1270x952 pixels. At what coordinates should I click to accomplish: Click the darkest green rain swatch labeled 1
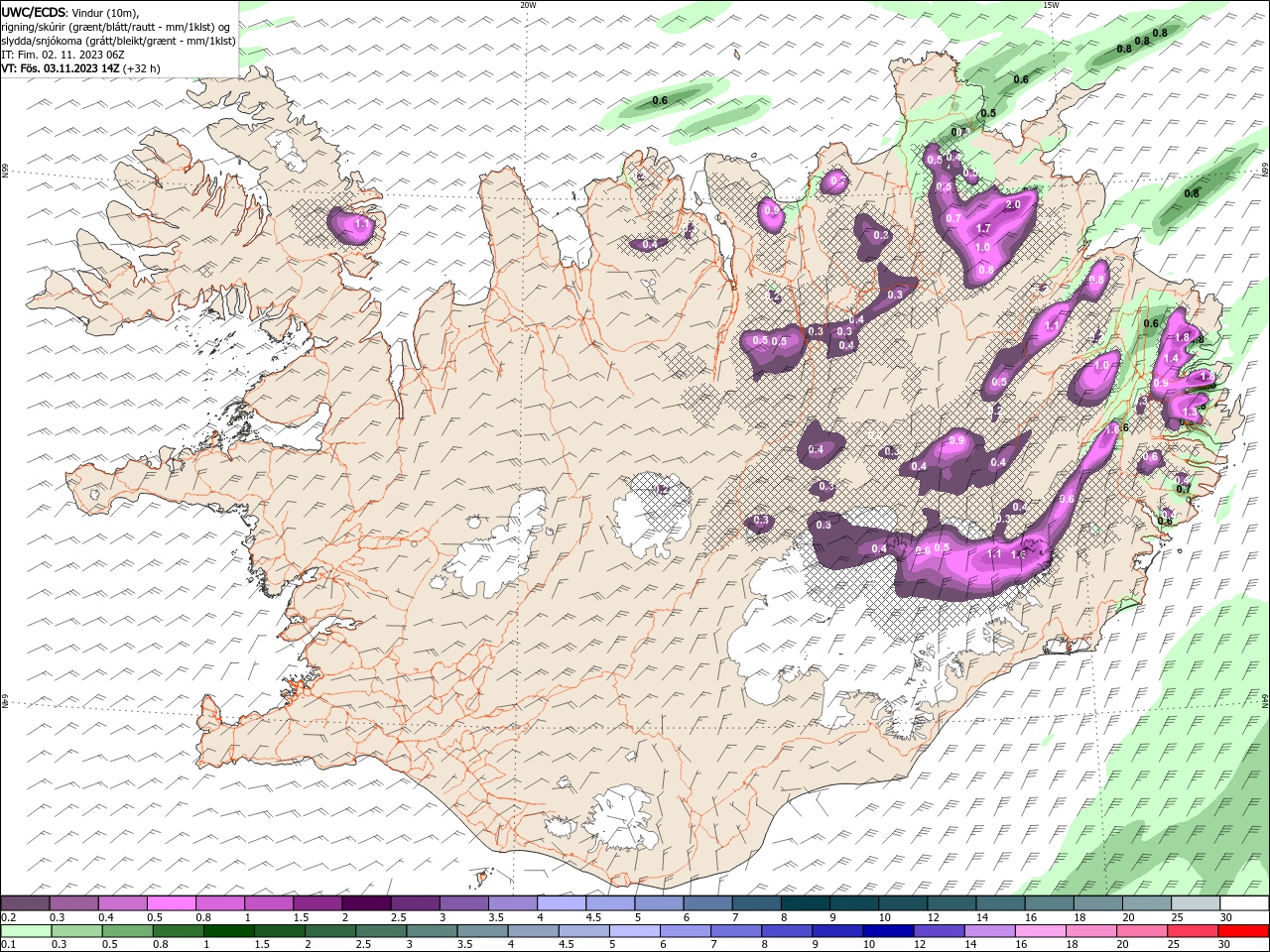tap(230, 931)
